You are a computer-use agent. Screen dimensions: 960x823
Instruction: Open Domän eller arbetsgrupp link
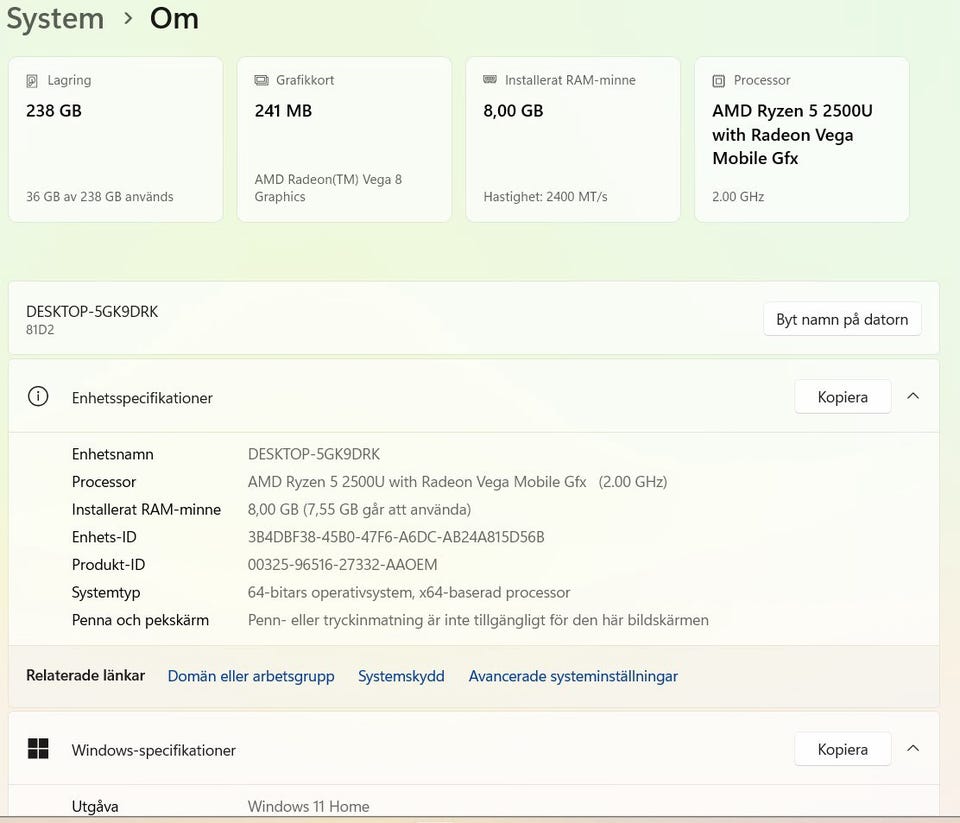pos(251,676)
